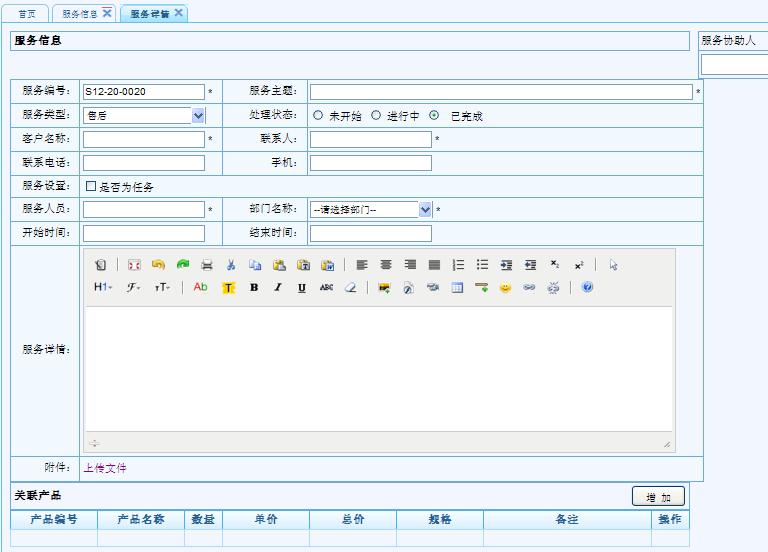The width and height of the screenshot is (768, 552).
Task: Click the undo arrow icon
Action: pos(158,265)
